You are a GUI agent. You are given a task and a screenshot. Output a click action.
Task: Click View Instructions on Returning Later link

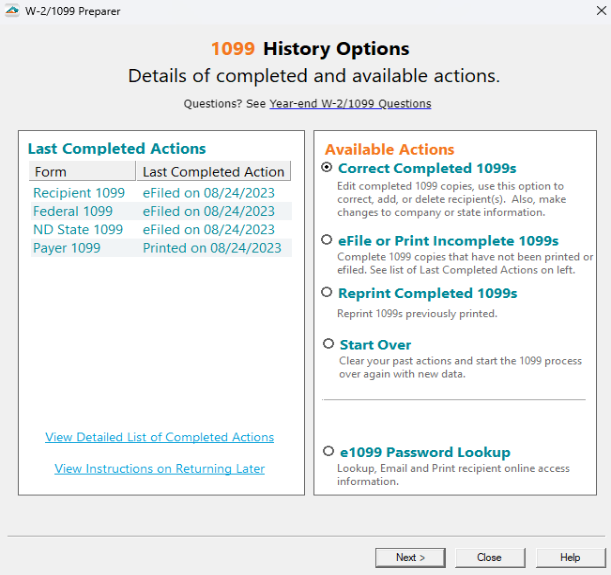coord(159,468)
